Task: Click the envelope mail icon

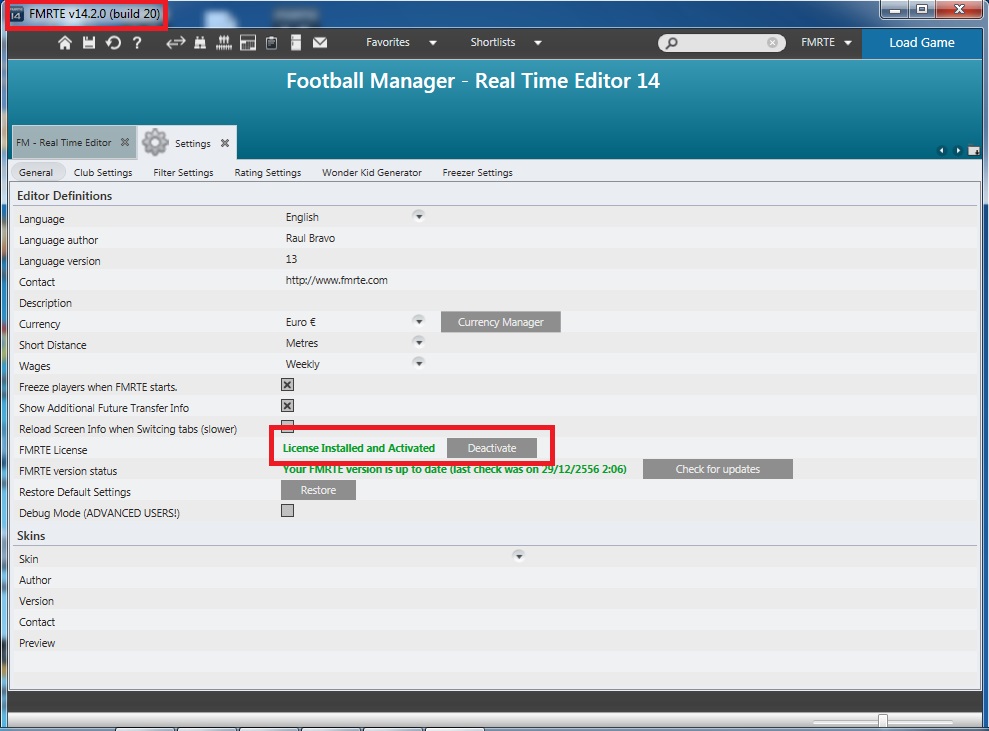Action: coord(320,42)
